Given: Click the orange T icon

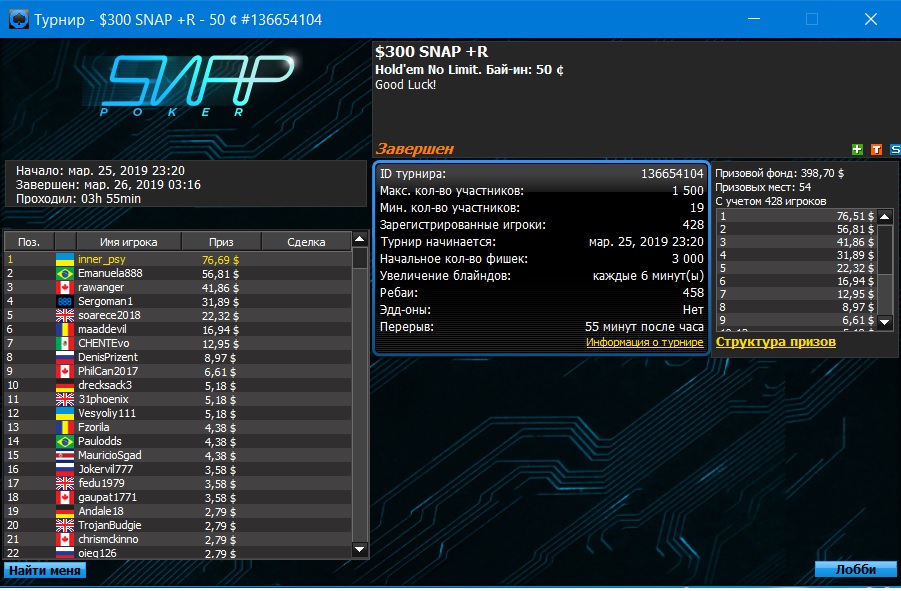Looking at the screenshot, I should coord(876,149).
